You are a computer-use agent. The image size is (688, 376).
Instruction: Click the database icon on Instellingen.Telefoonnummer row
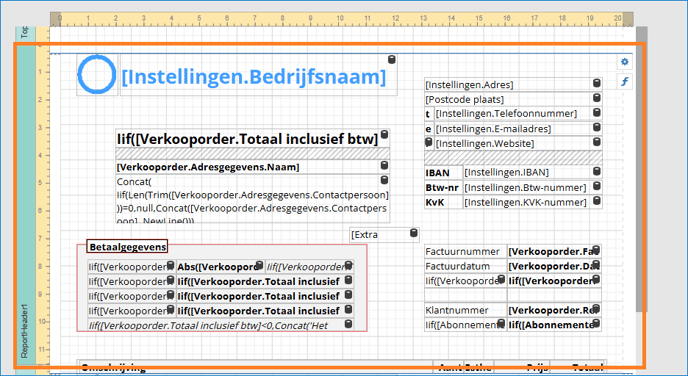[x=597, y=112]
